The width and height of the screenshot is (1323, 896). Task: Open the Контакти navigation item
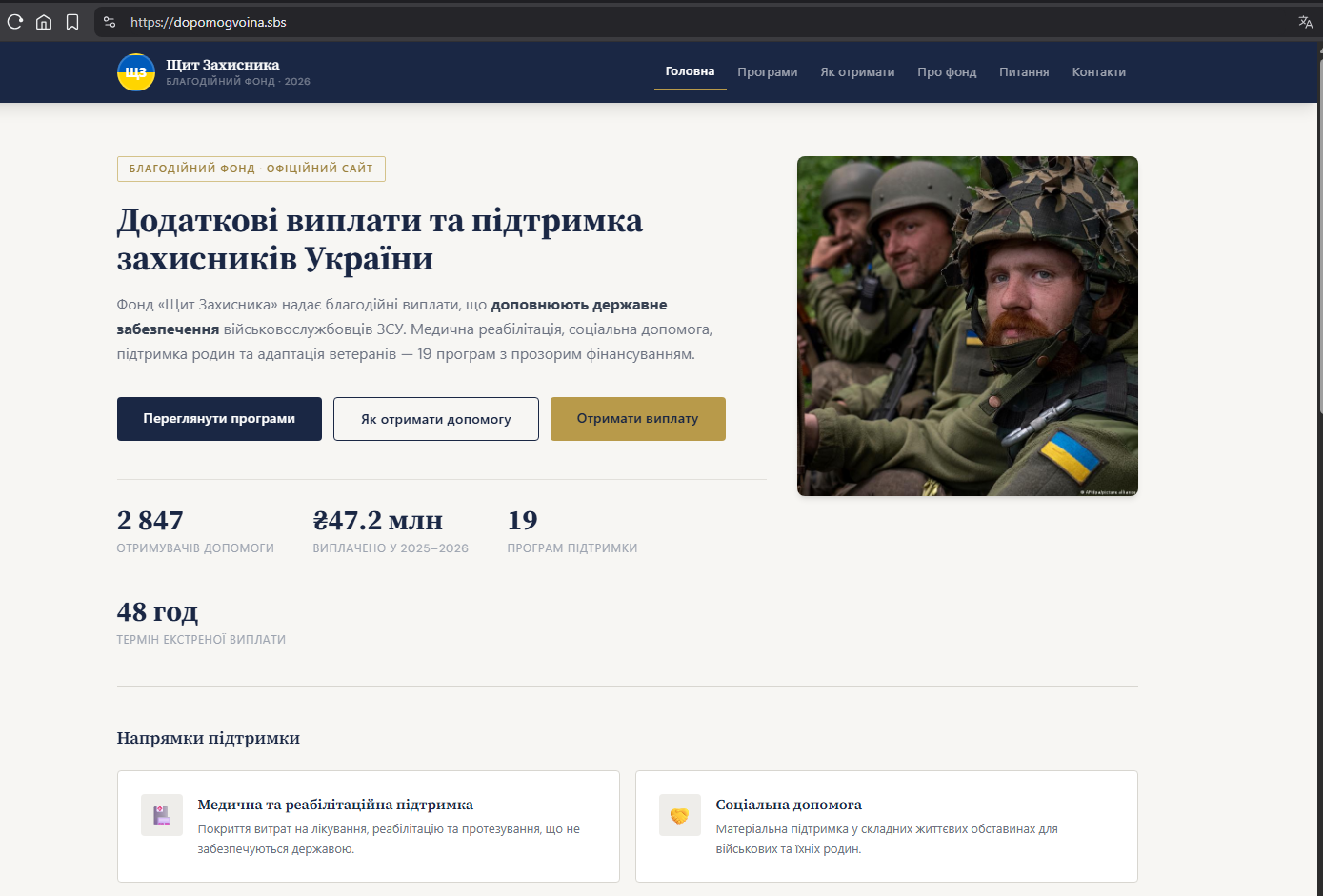click(1098, 71)
